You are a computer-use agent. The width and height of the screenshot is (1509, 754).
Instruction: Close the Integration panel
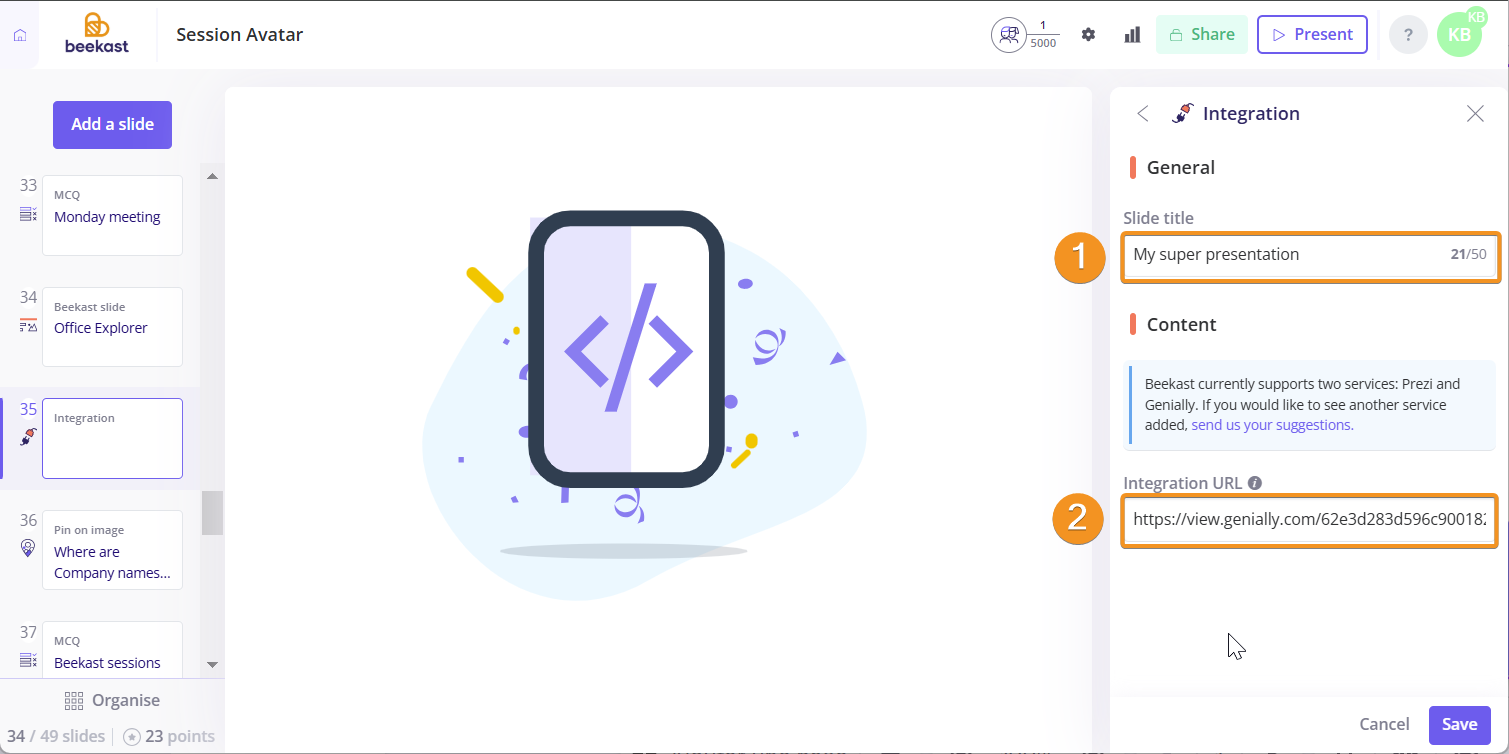[1475, 114]
